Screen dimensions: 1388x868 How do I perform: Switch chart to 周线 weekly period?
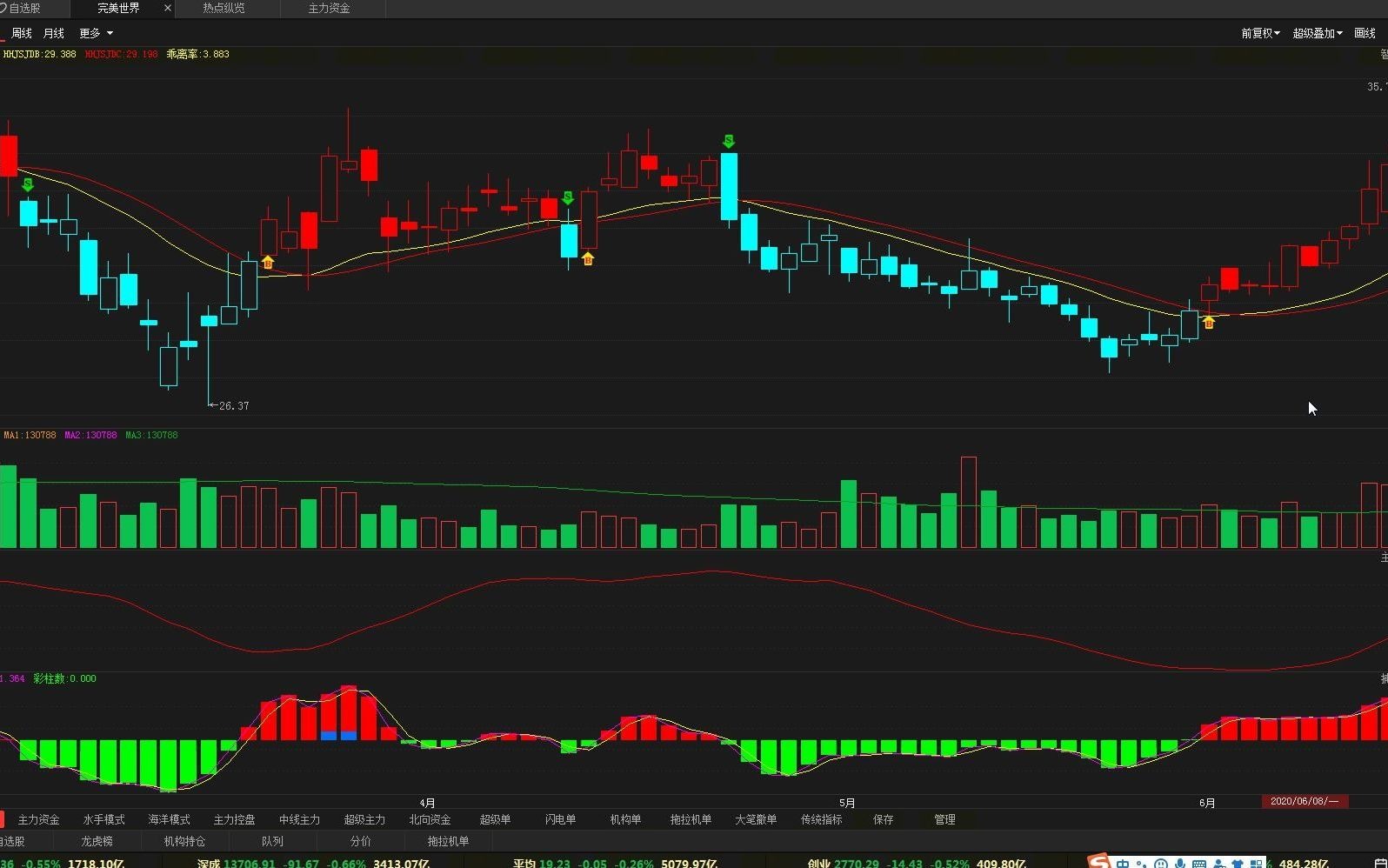(22, 33)
